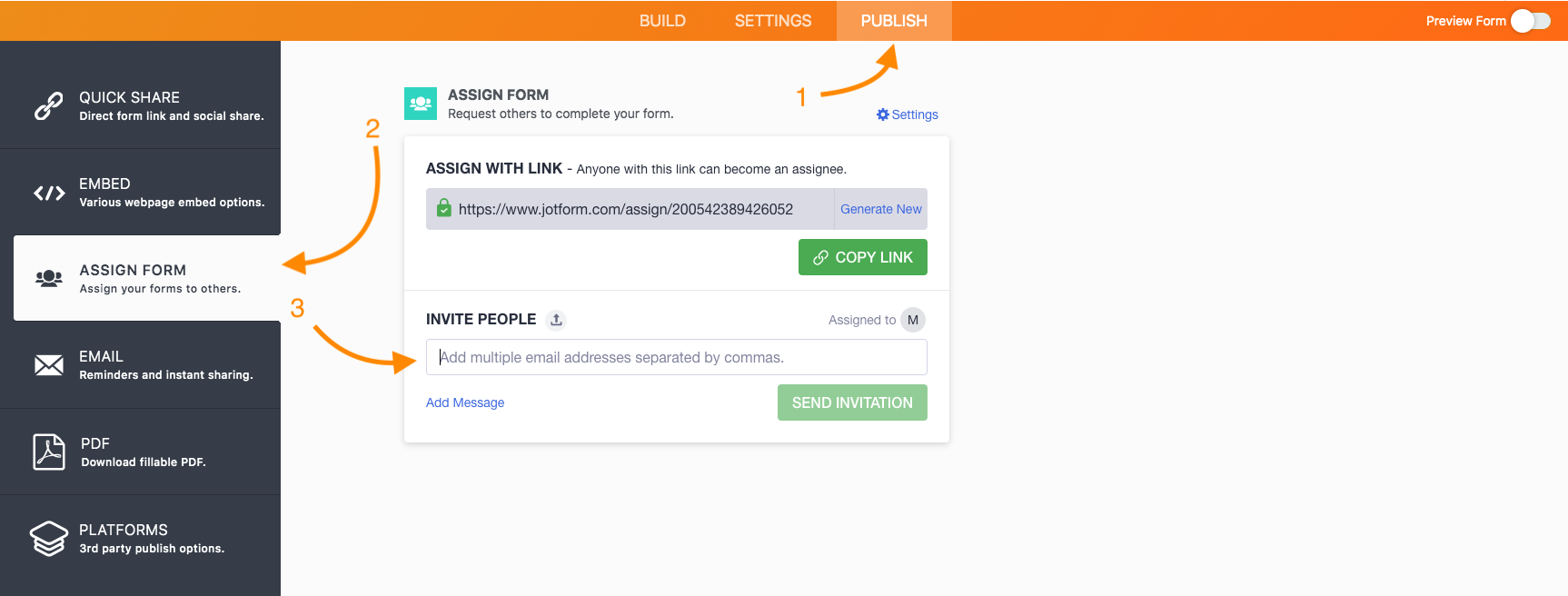Click the email addresses input field

point(677,357)
